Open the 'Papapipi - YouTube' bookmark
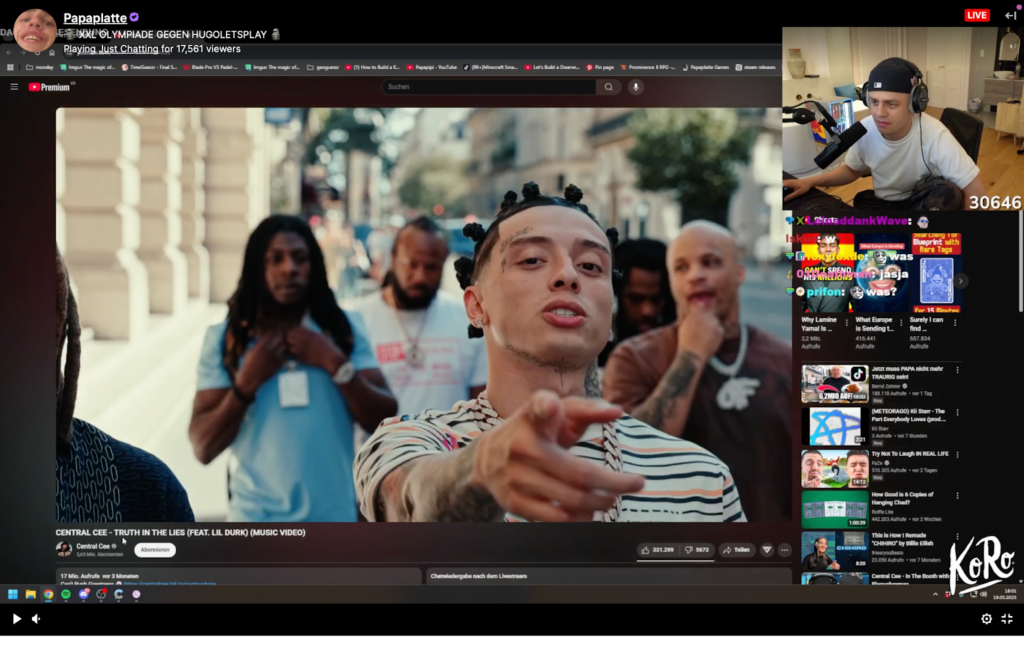The image size is (1024, 648). pyautogui.click(x=432, y=67)
